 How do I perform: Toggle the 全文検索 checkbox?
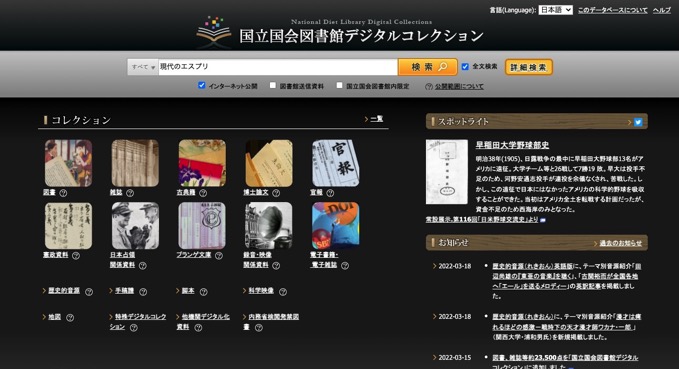pos(465,67)
